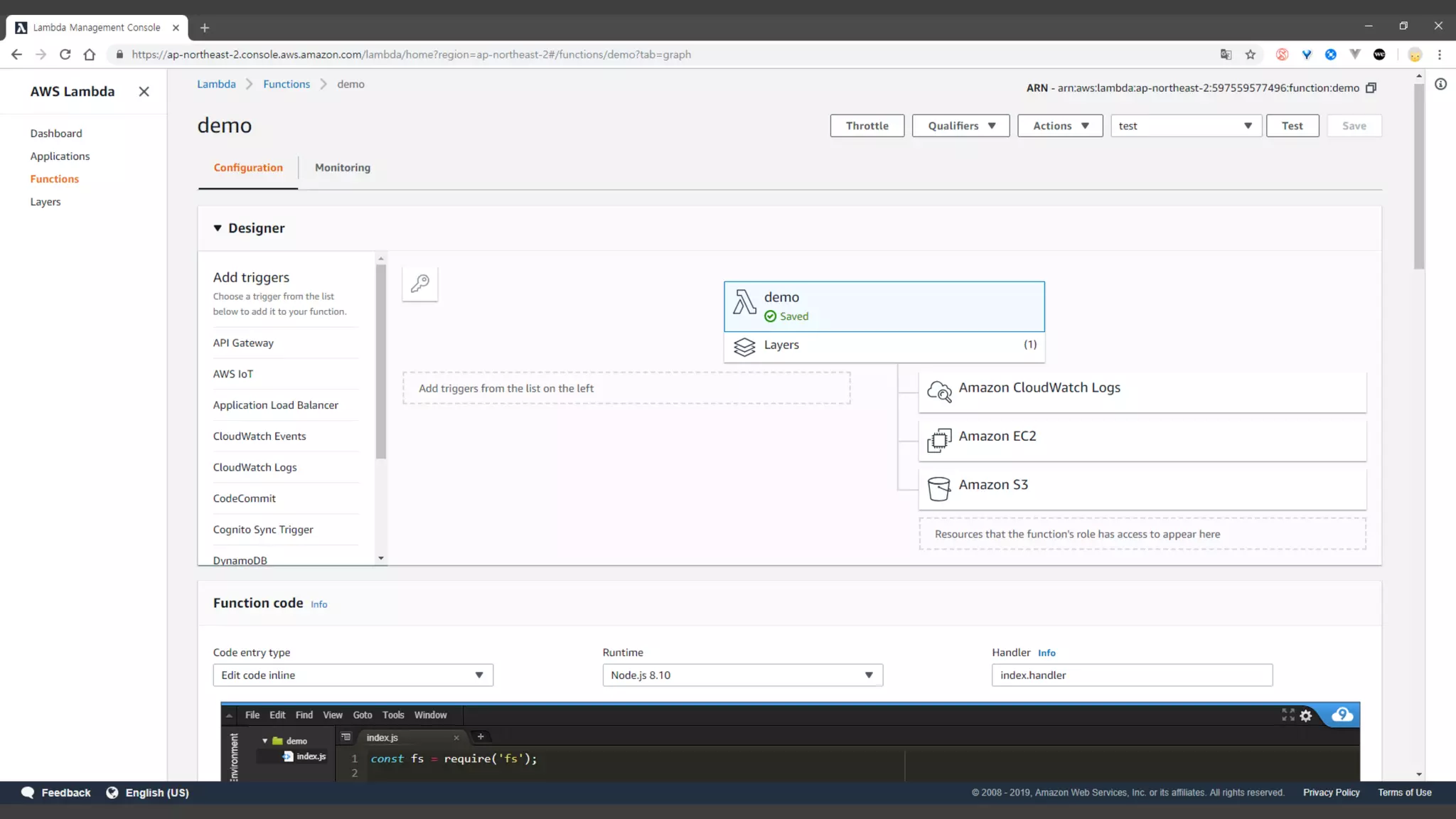This screenshot has width=1456, height=819.
Task: Open the Goto menu in editor
Action: tap(362, 715)
